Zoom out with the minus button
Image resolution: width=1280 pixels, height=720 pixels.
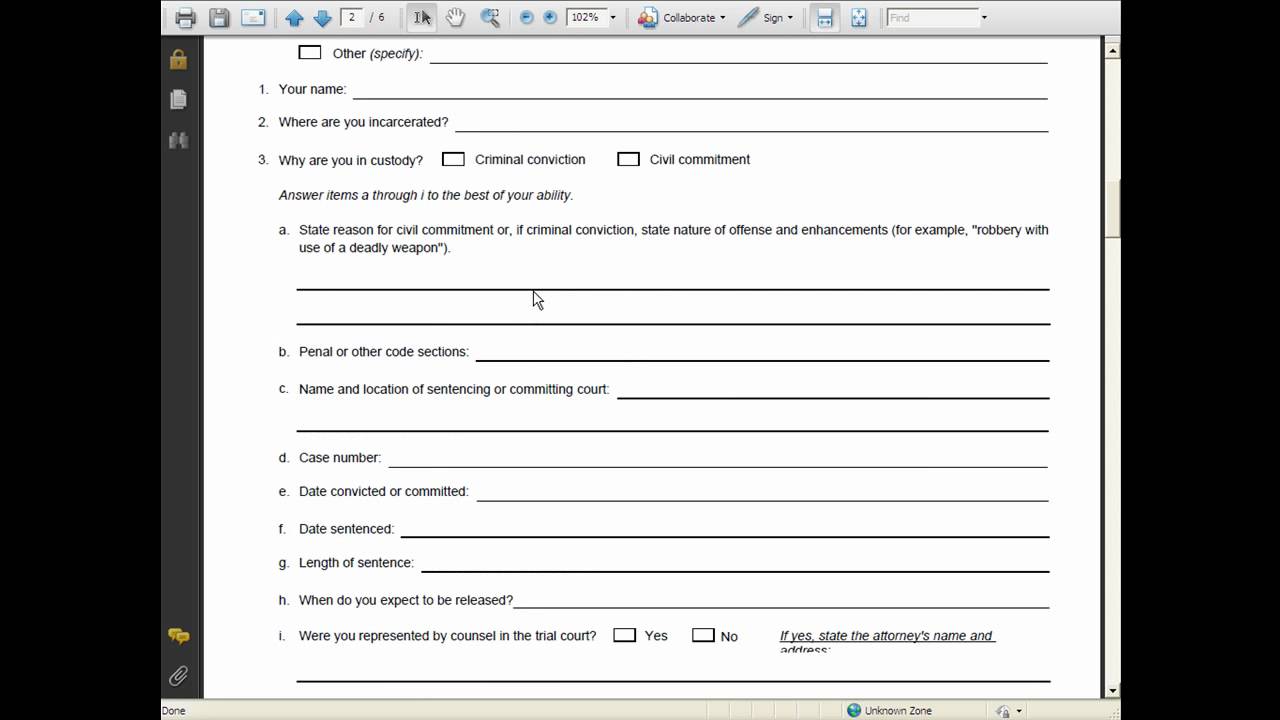click(x=527, y=17)
